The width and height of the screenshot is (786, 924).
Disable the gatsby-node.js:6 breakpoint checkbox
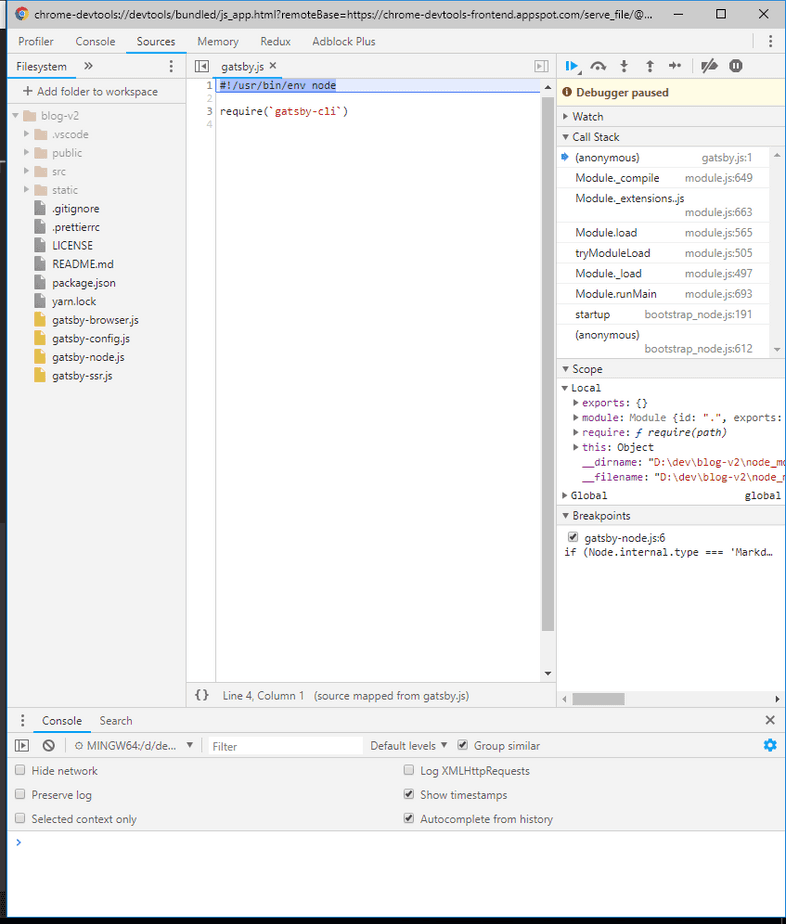coord(573,538)
